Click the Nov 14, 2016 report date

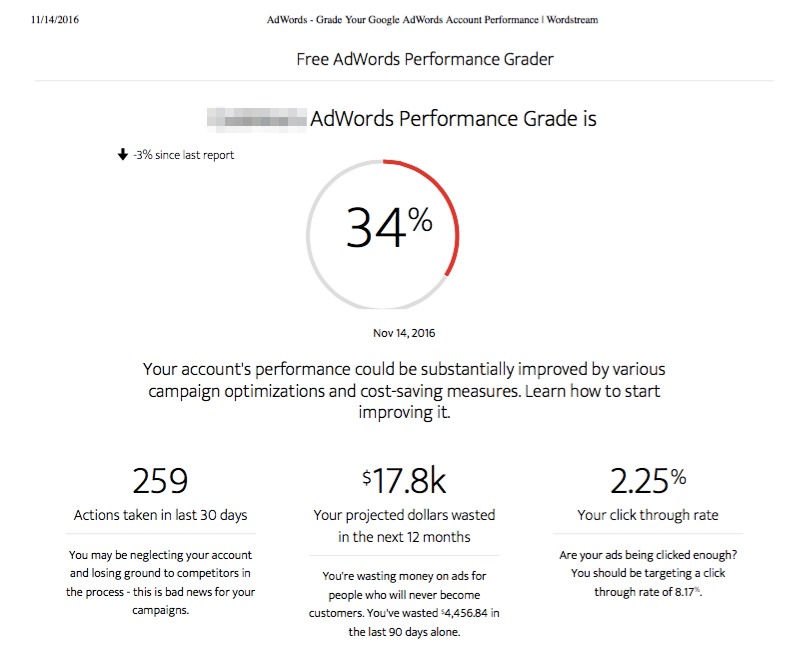click(404, 333)
